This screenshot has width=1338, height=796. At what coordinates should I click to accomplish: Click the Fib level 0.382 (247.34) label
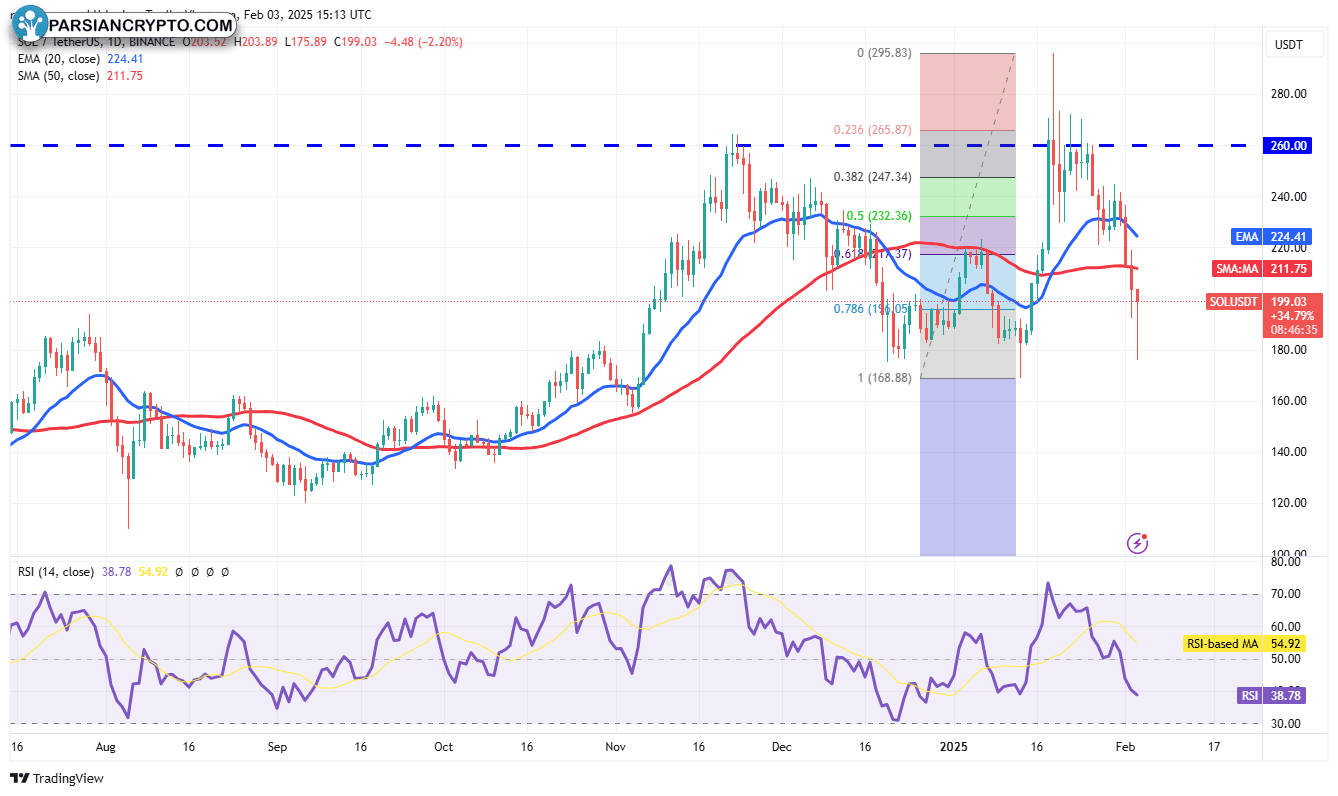[872, 177]
